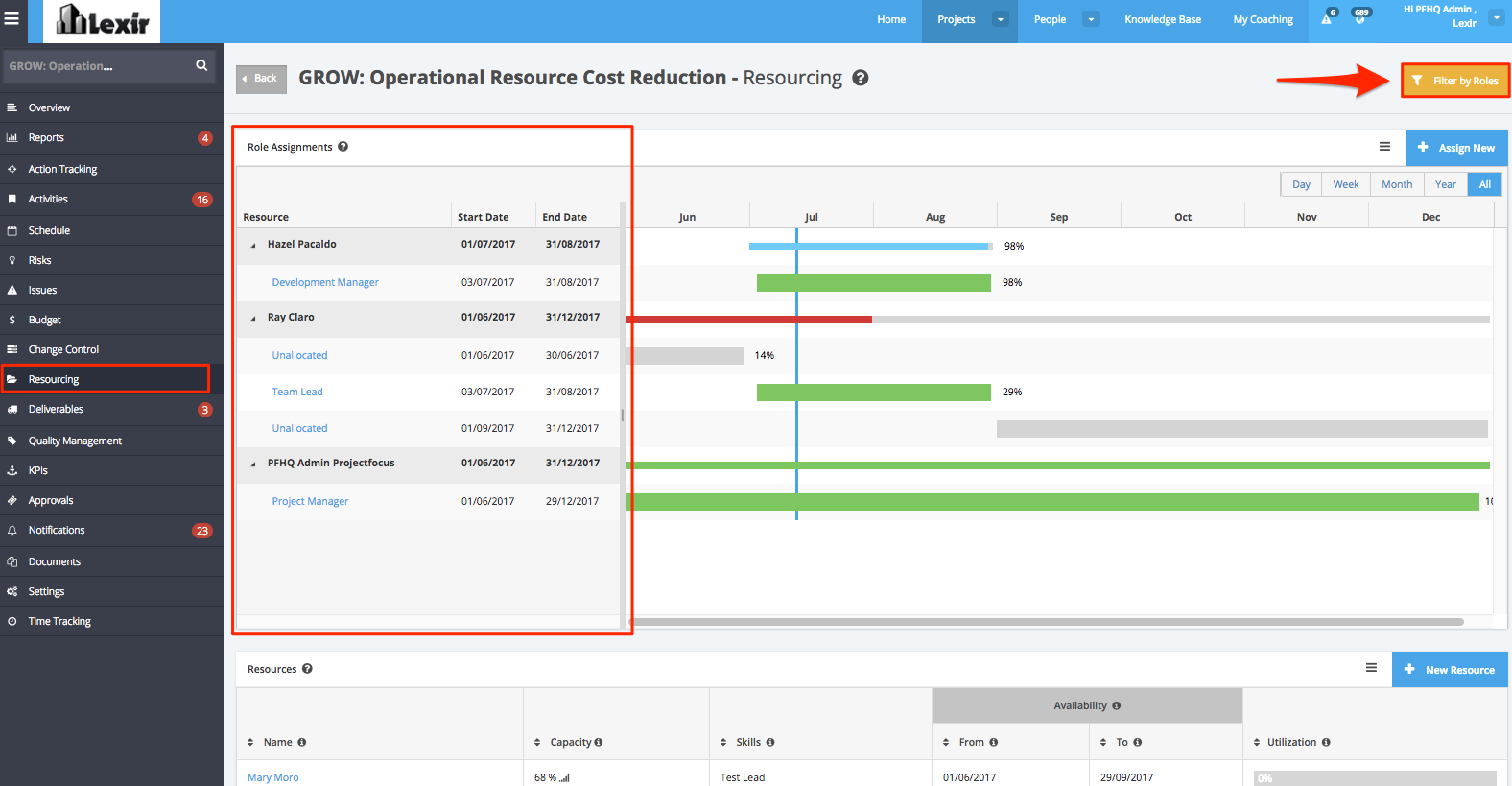Open Role Assignments panel hamburger menu
The width and height of the screenshot is (1512, 786).
tap(1384, 147)
